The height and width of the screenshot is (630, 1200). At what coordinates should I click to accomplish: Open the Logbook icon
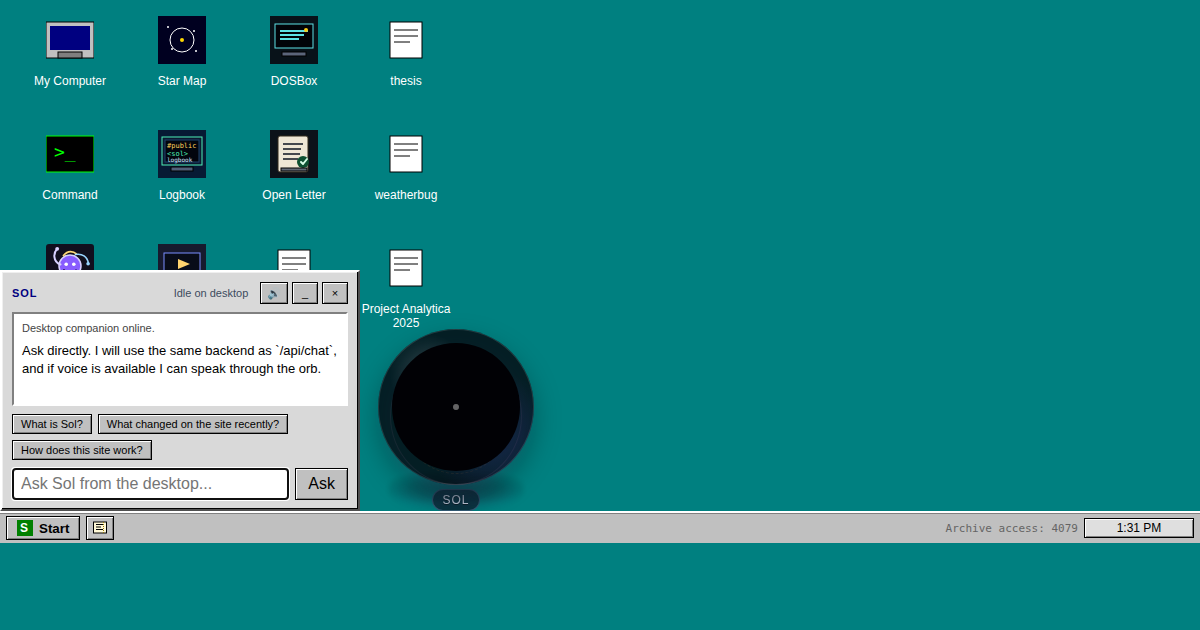(x=182, y=155)
